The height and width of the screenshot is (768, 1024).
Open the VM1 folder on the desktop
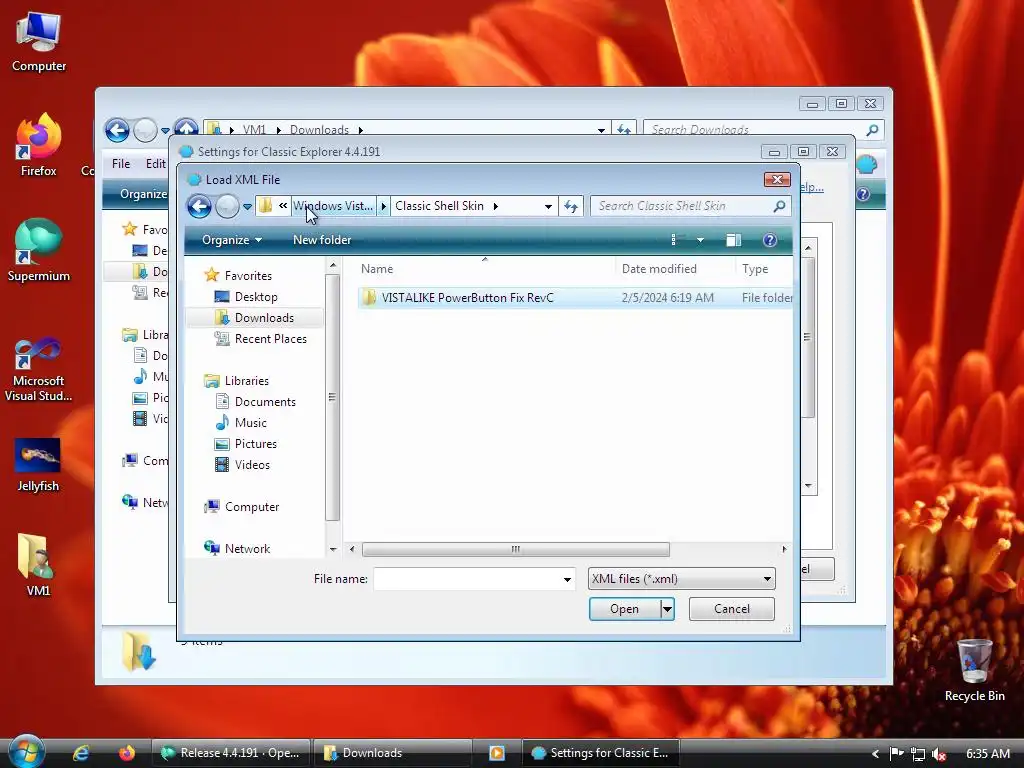coord(38,566)
